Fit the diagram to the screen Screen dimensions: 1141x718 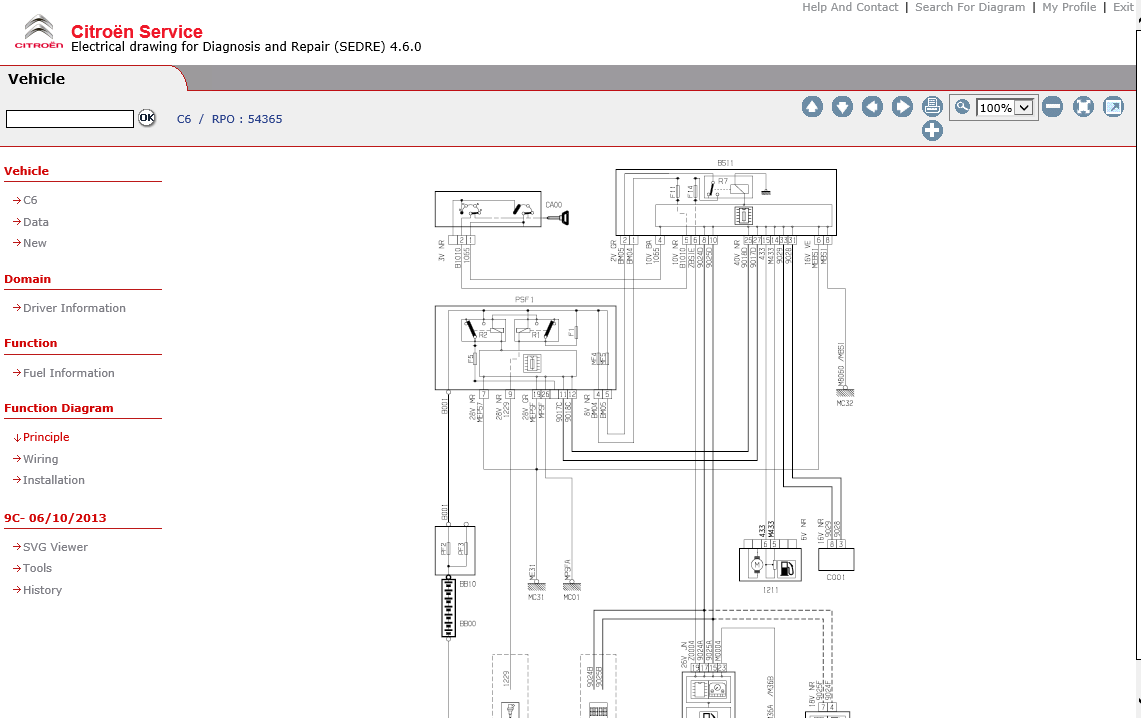pyautogui.click(x=1083, y=107)
